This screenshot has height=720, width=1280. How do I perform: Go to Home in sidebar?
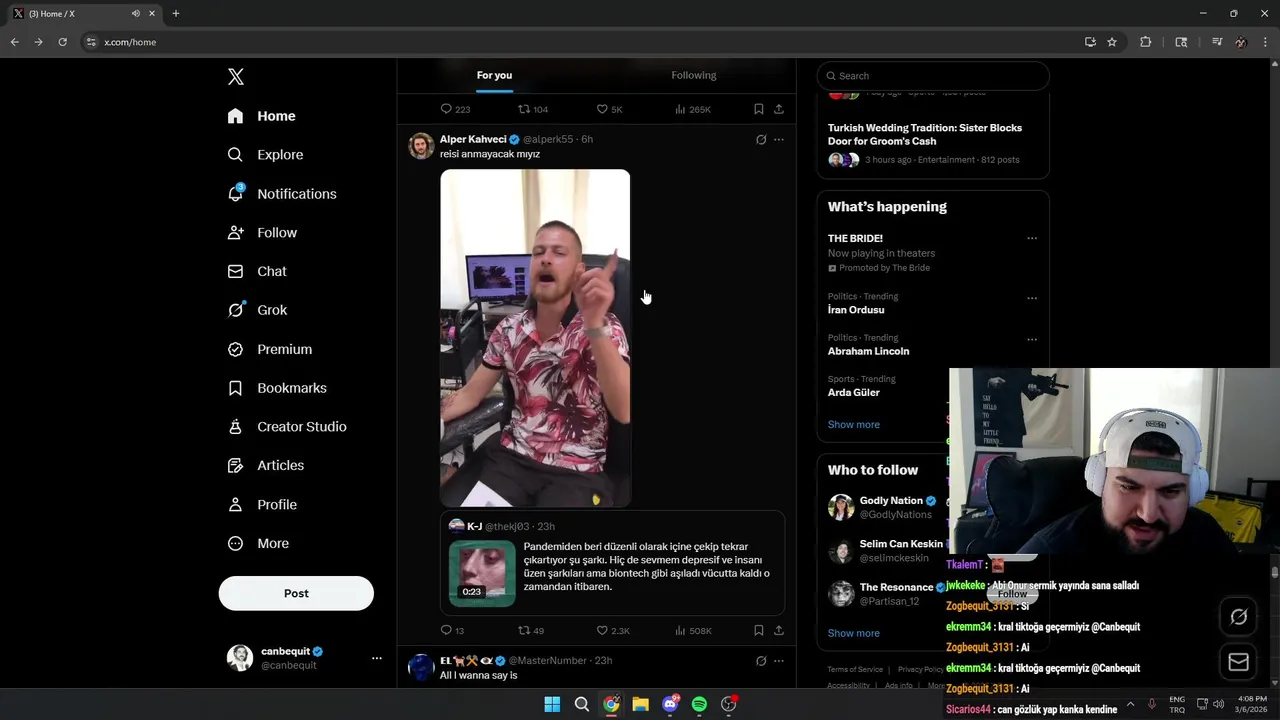(x=261, y=116)
